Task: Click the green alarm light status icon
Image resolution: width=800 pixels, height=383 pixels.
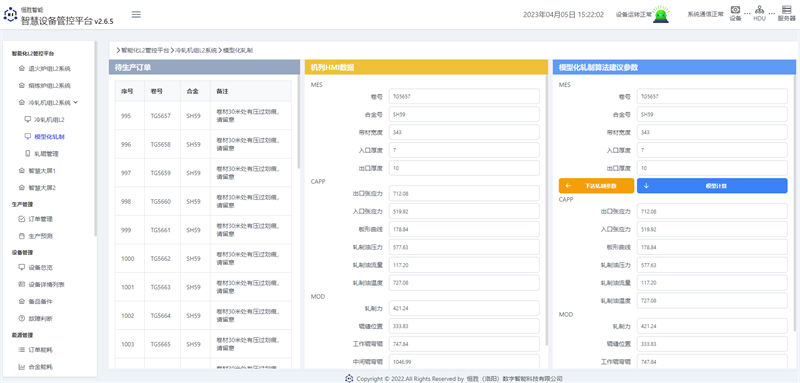Action: [661, 15]
